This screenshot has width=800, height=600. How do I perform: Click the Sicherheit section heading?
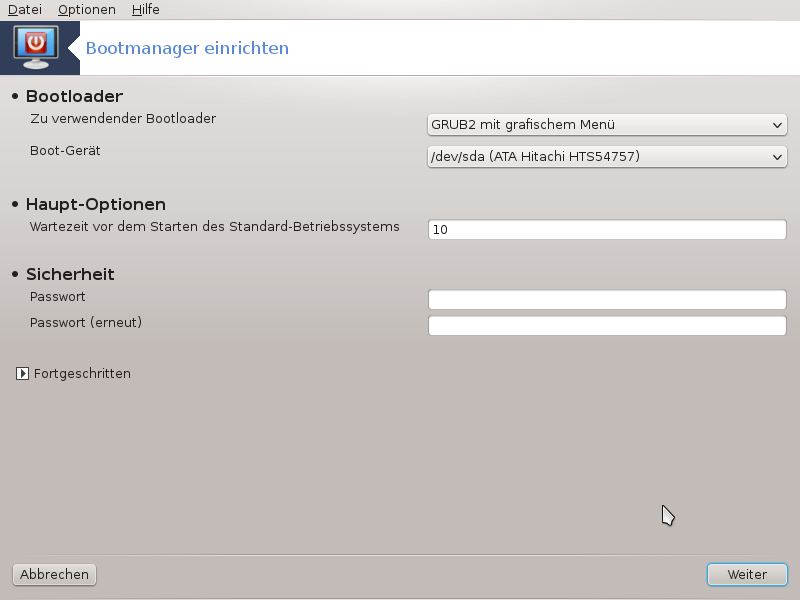70,274
